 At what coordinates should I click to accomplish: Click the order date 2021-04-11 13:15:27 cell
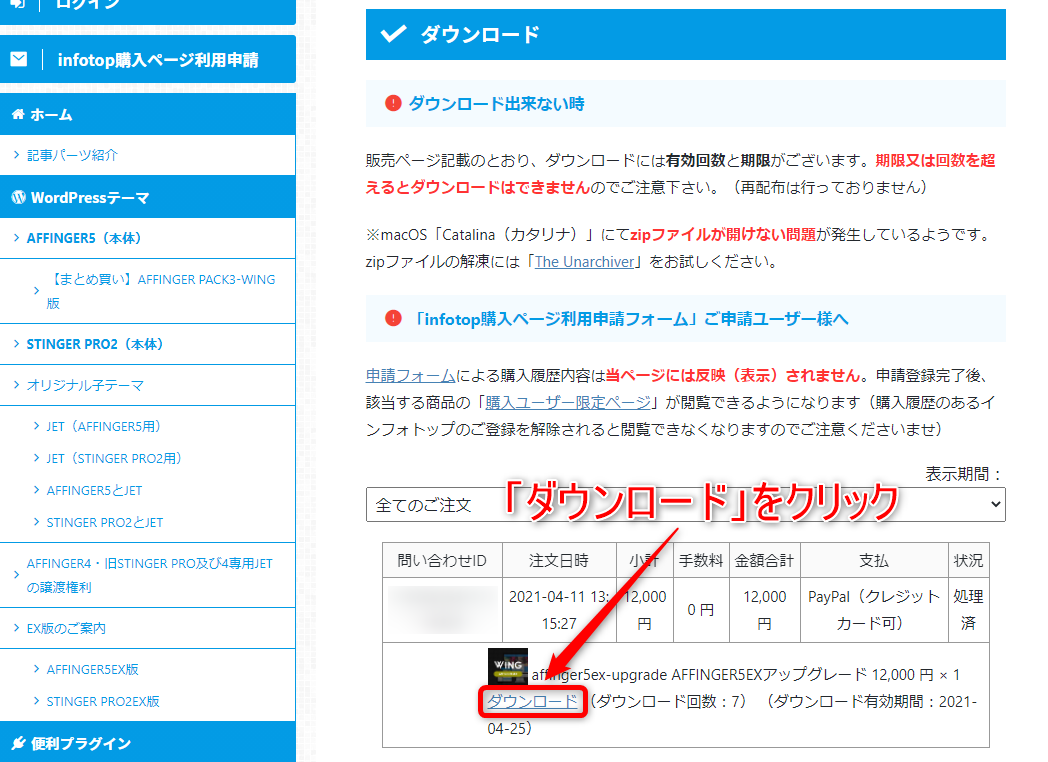(x=559, y=610)
